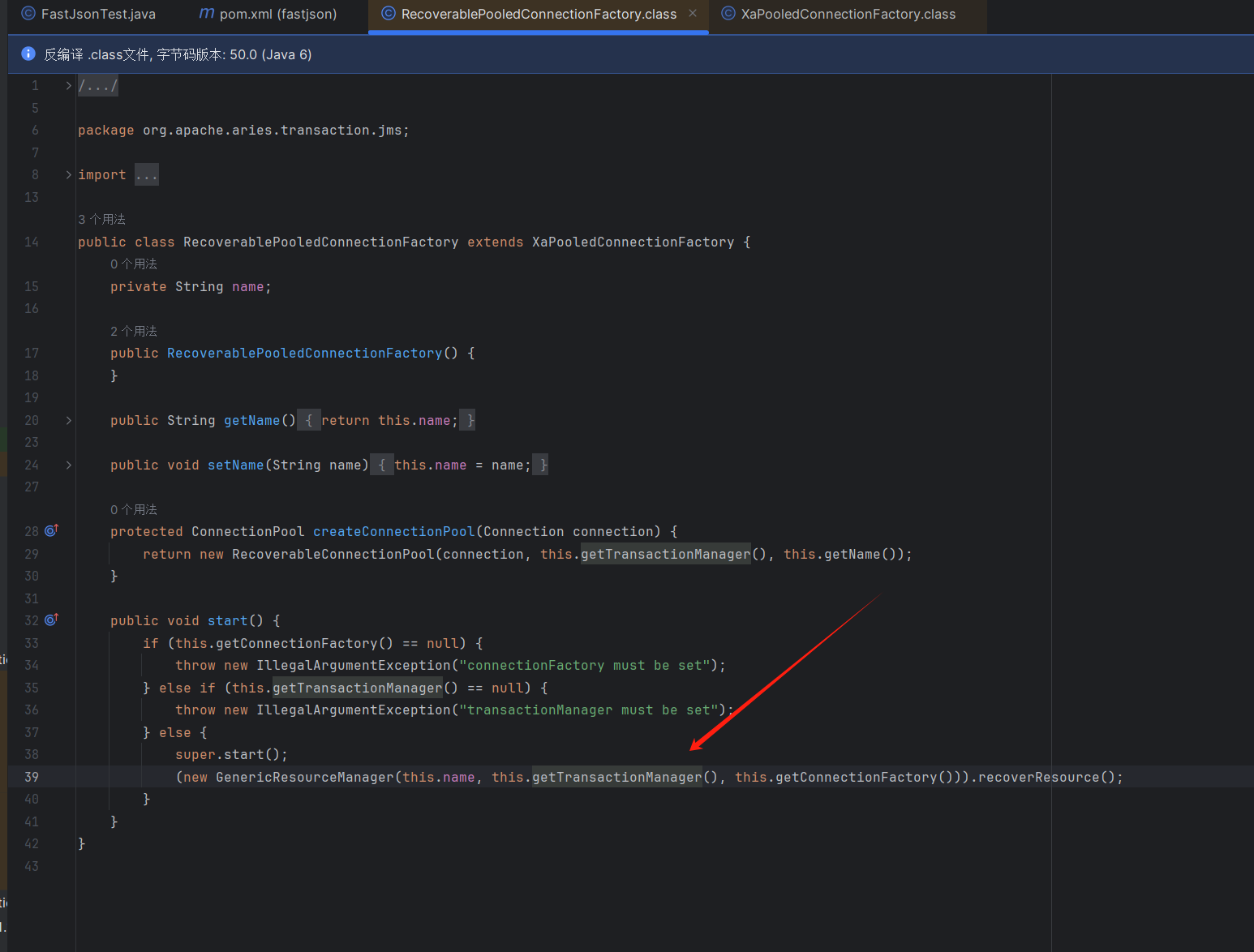This screenshot has width=1254, height=952.
Task: Click override gutter icon at line 28
Action: [x=51, y=530]
